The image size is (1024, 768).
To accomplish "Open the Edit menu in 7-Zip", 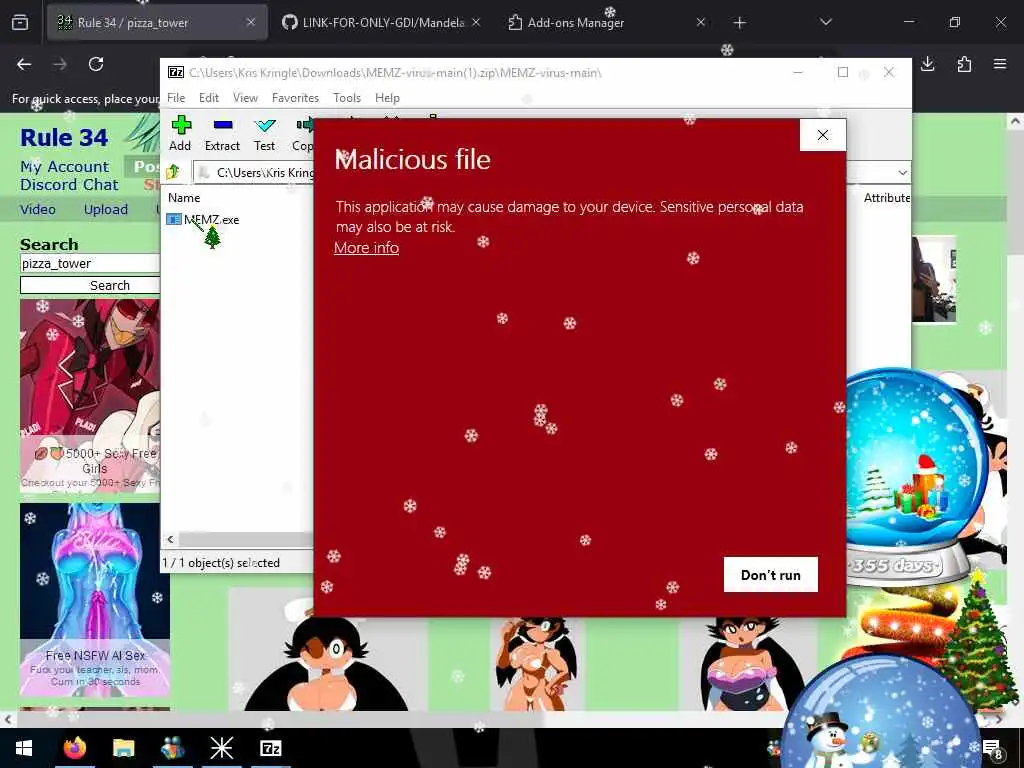I will tap(209, 97).
